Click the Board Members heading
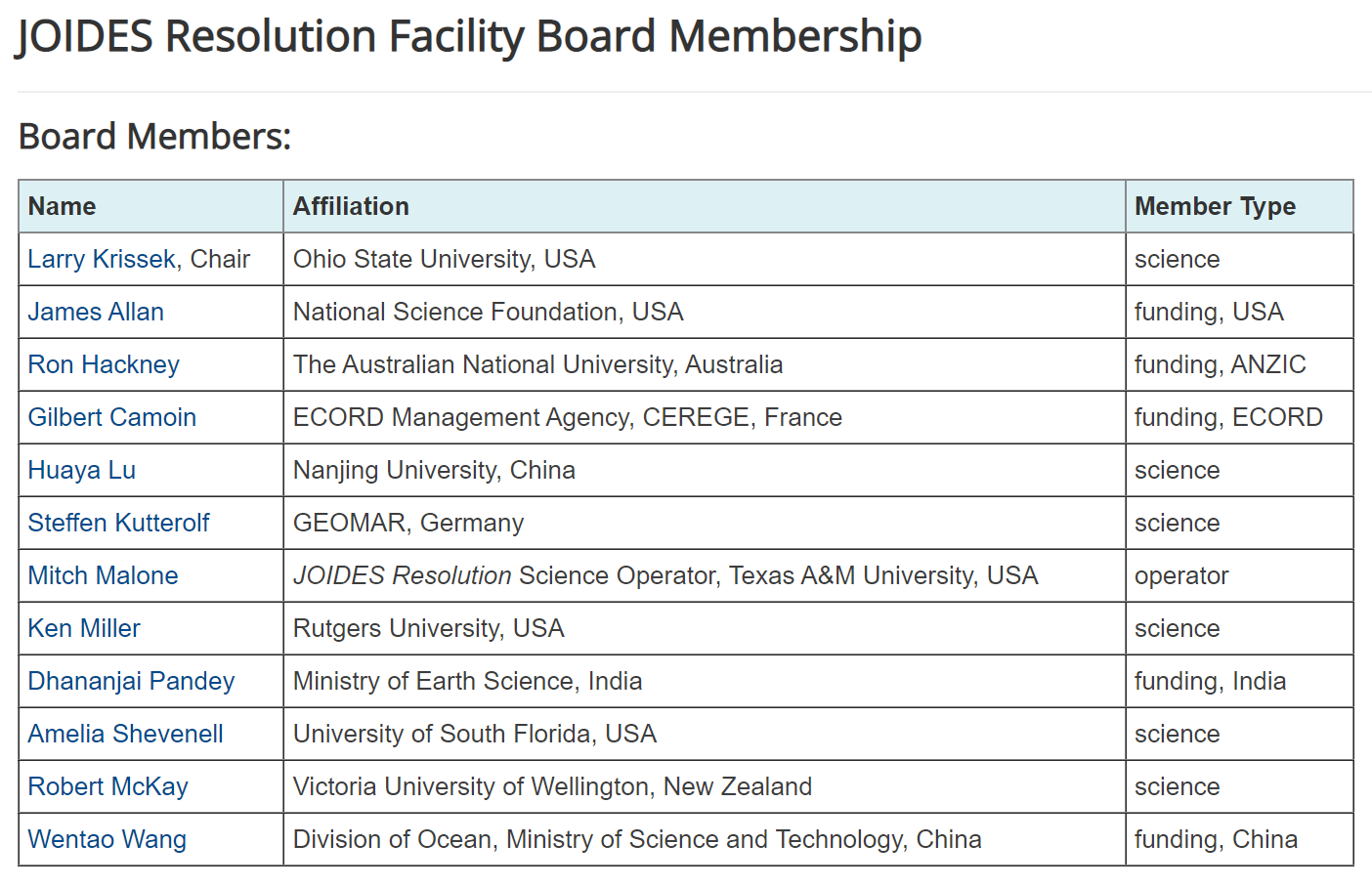1372x887 pixels. coord(154,136)
